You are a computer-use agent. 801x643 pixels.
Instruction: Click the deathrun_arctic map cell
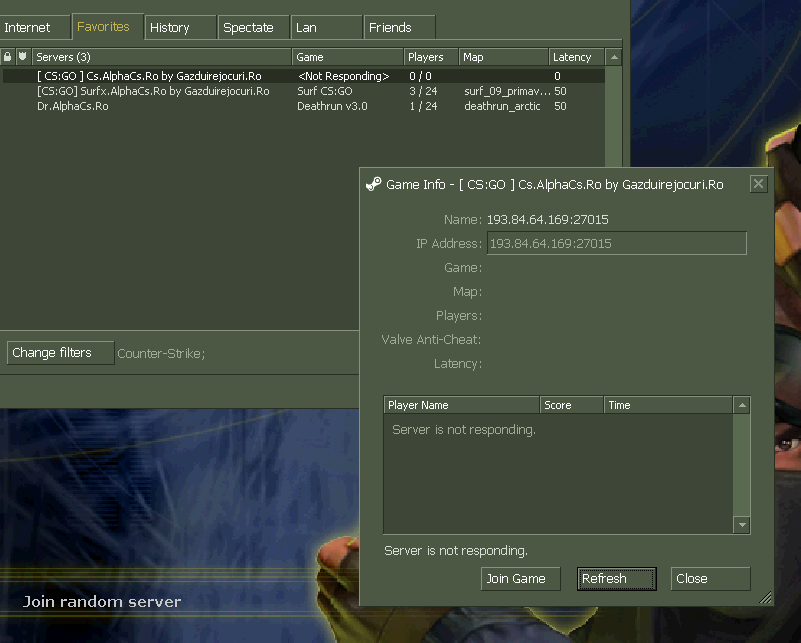[502, 106]
